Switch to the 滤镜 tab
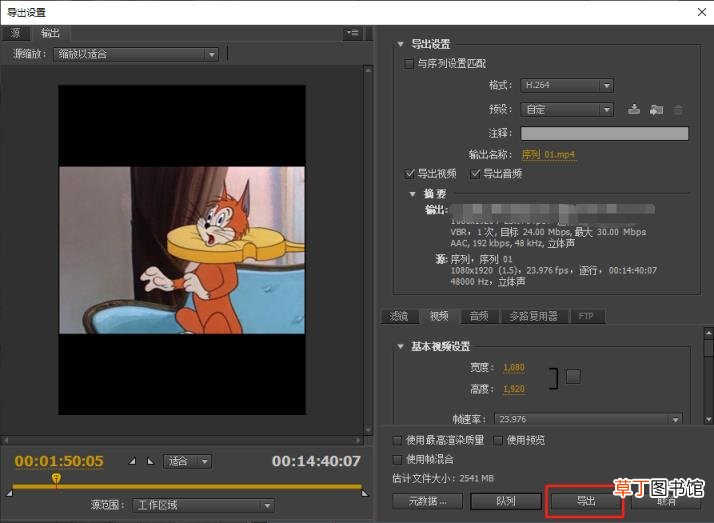 (x=399, y=316)
